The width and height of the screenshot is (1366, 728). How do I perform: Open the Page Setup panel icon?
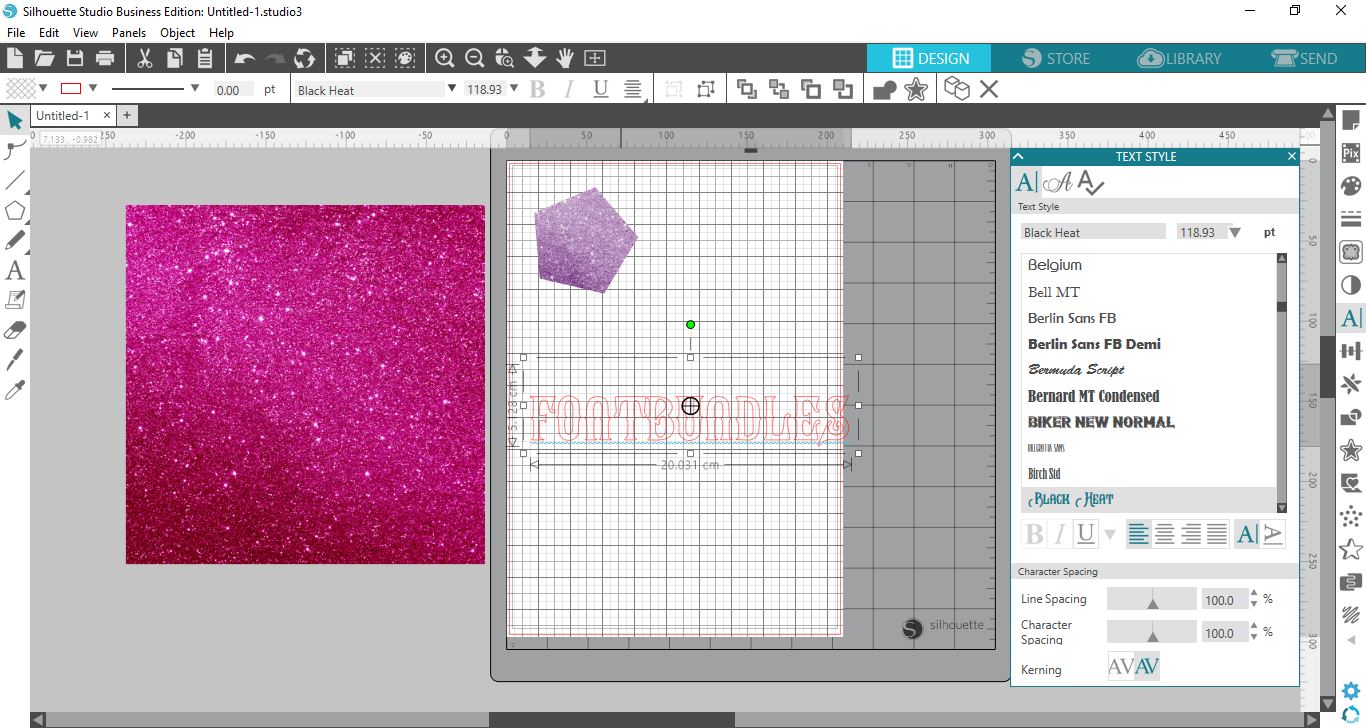(x=1351, y=120)
